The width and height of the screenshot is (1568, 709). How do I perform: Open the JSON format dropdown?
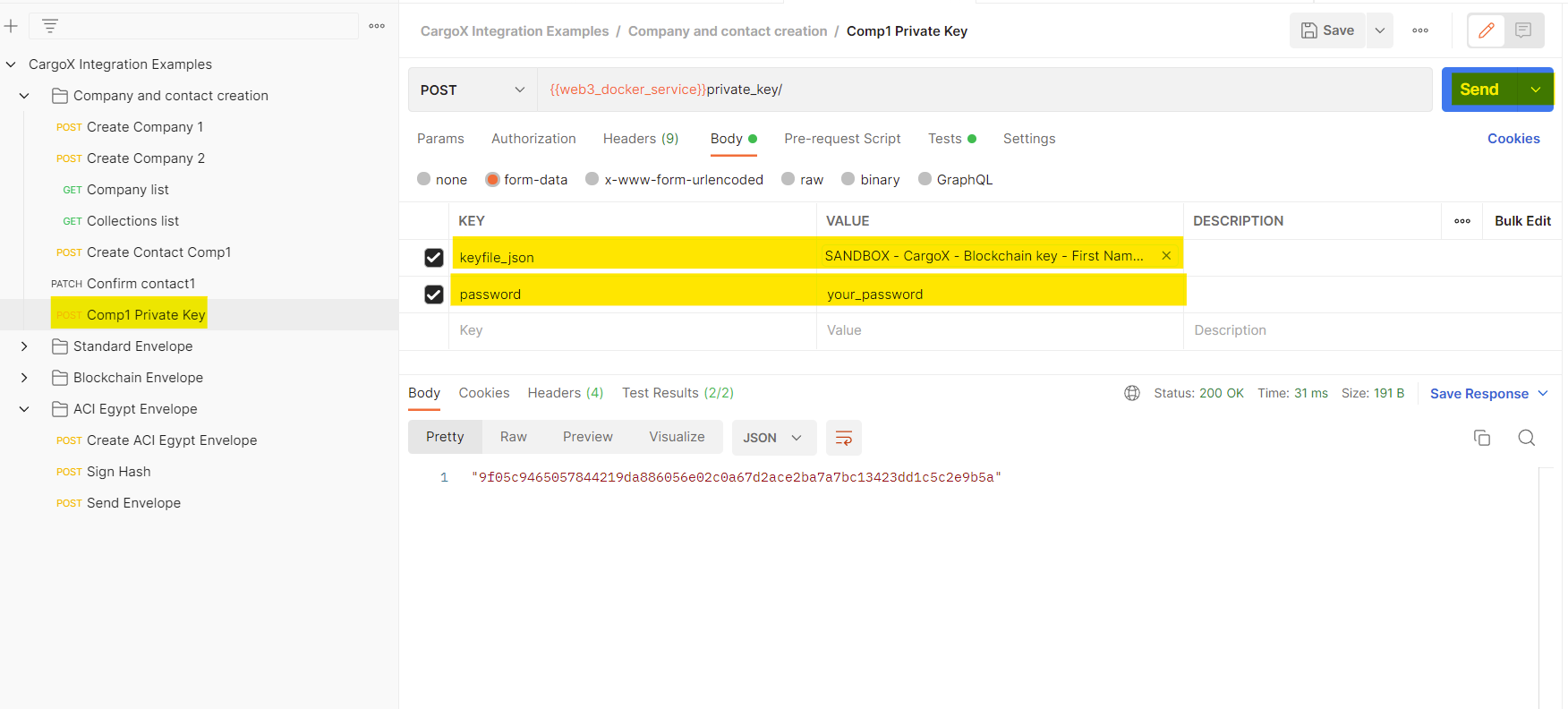pyautogui.click(x=774, y=438)
